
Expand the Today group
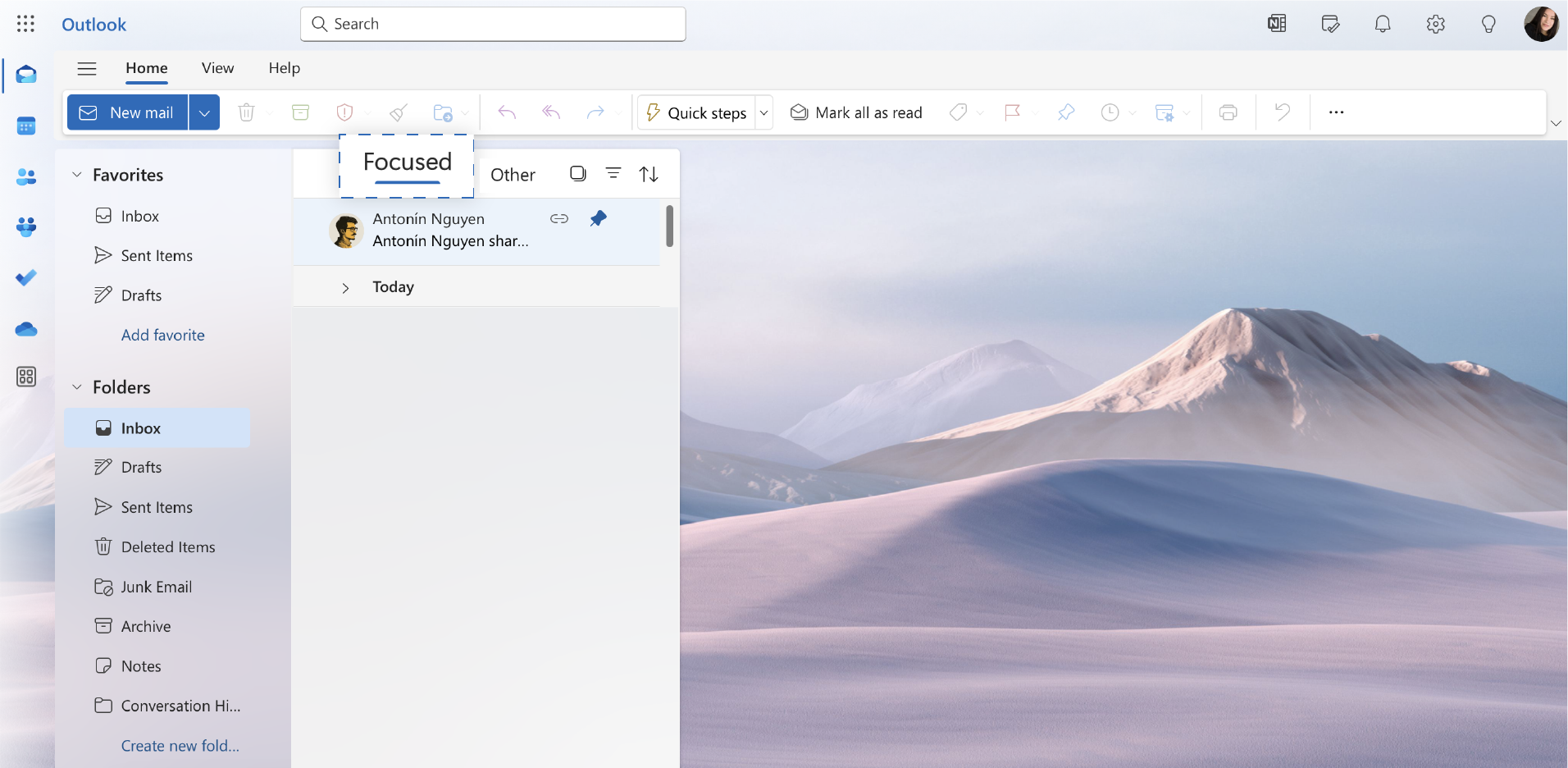click(345, 288)
